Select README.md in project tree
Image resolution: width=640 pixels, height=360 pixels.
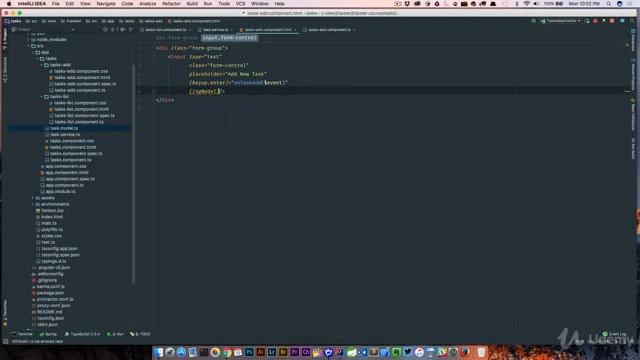coord(49,312)
